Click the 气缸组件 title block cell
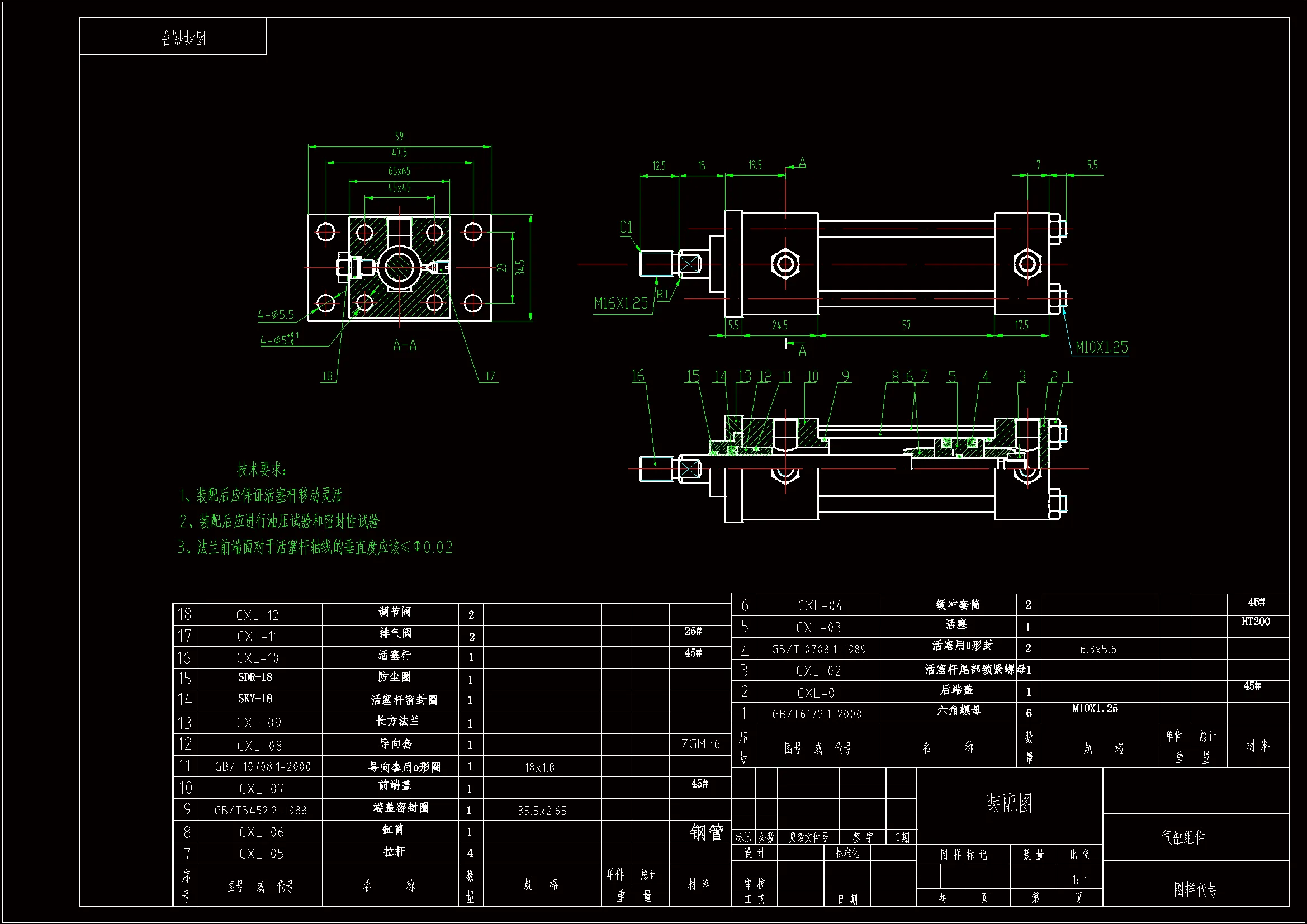 click(1183, 837)
